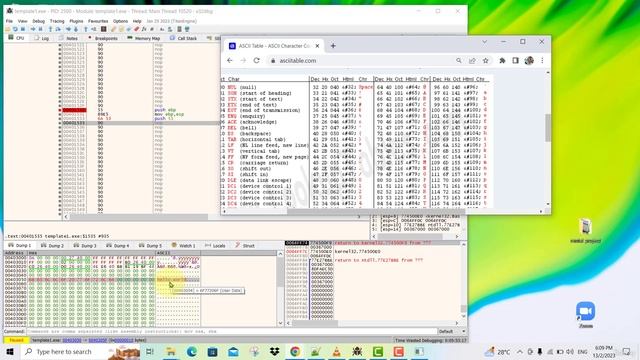Click the disassembly horizontal scrollbar
The image size is (640, 360).
pos(212,217)
